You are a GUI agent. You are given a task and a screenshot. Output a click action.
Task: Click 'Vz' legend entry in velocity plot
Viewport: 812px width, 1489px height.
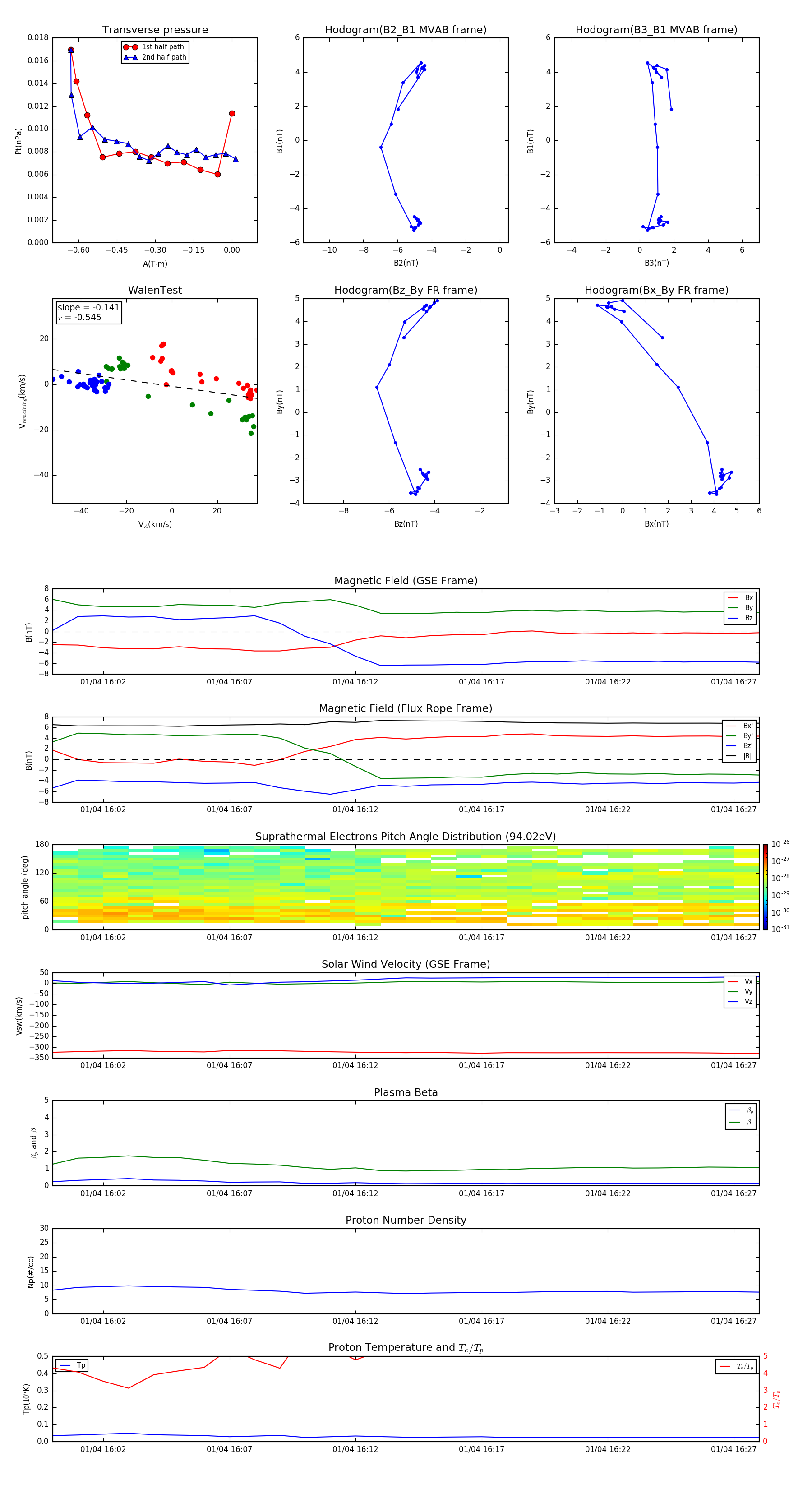click(740, 1001)
